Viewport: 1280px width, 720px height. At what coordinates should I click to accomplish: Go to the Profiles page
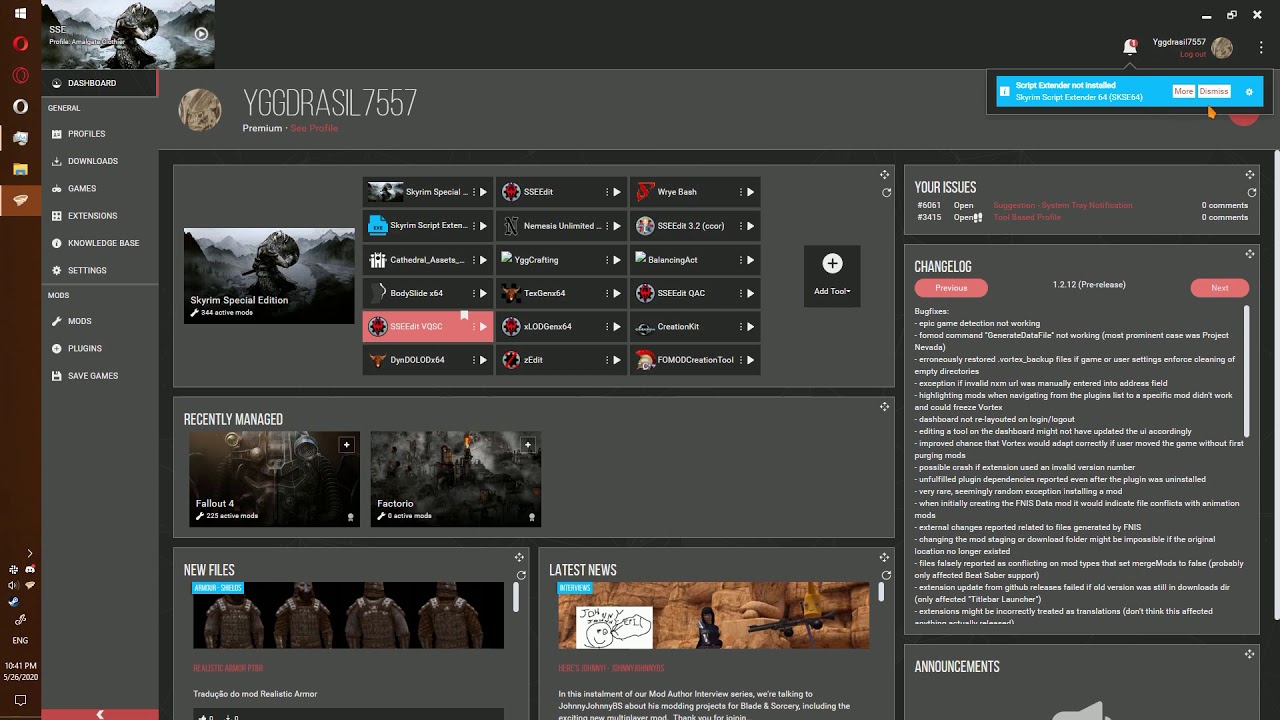tap(99, 134)
